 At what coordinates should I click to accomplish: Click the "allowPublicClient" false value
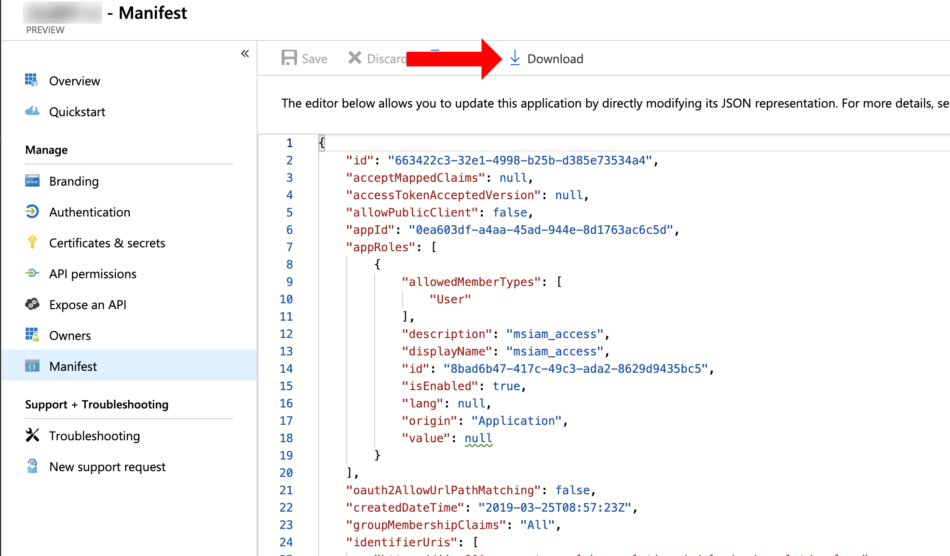510,213
